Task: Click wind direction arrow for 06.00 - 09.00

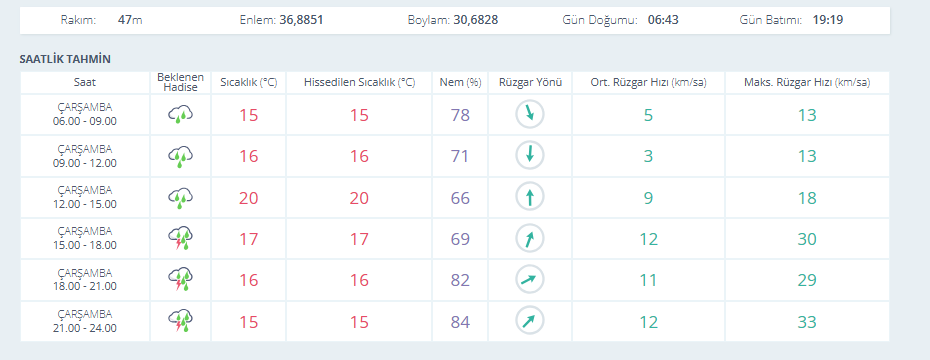Action: (x=530, y=114)
